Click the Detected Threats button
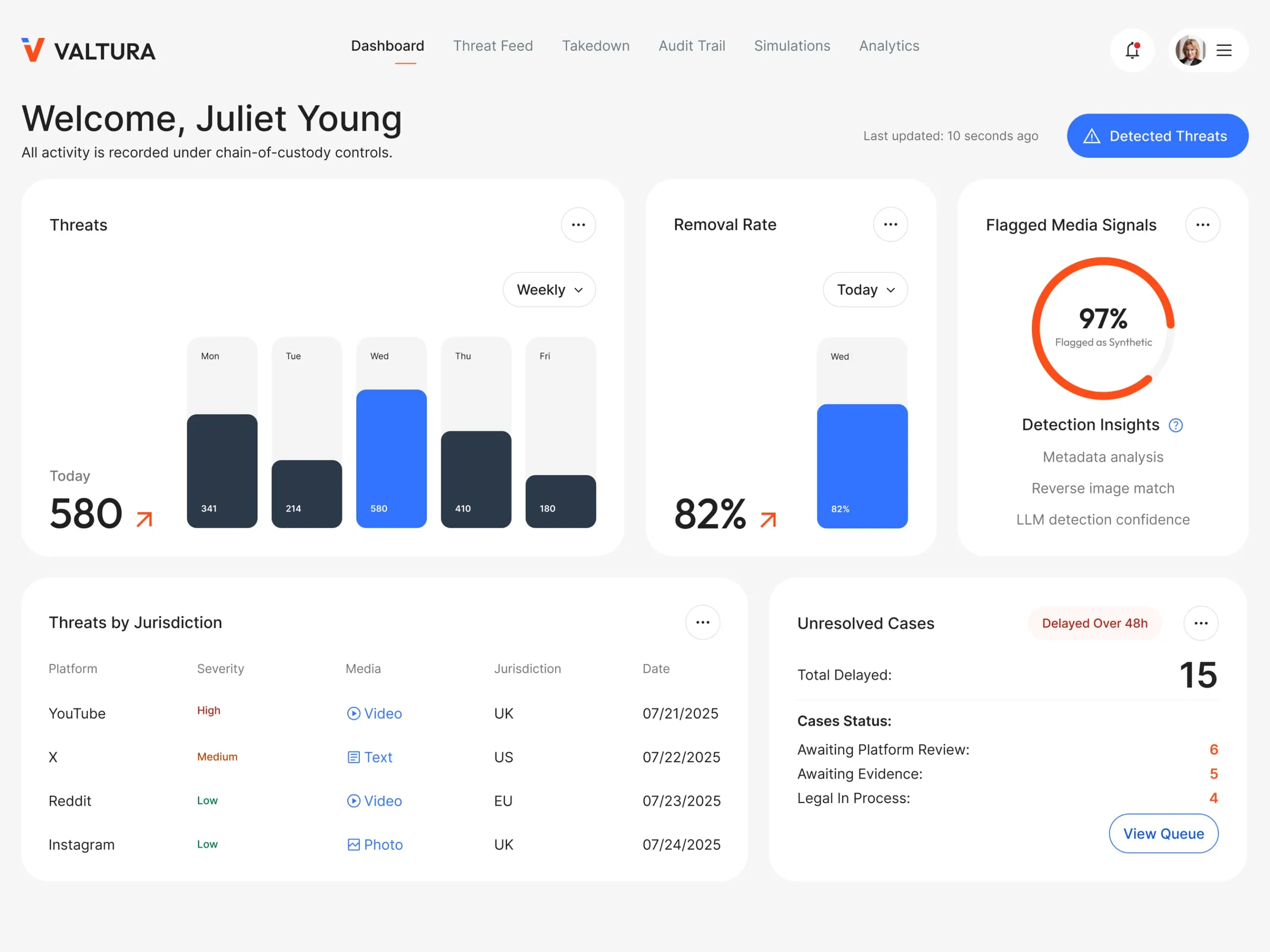 point(1157,136)
